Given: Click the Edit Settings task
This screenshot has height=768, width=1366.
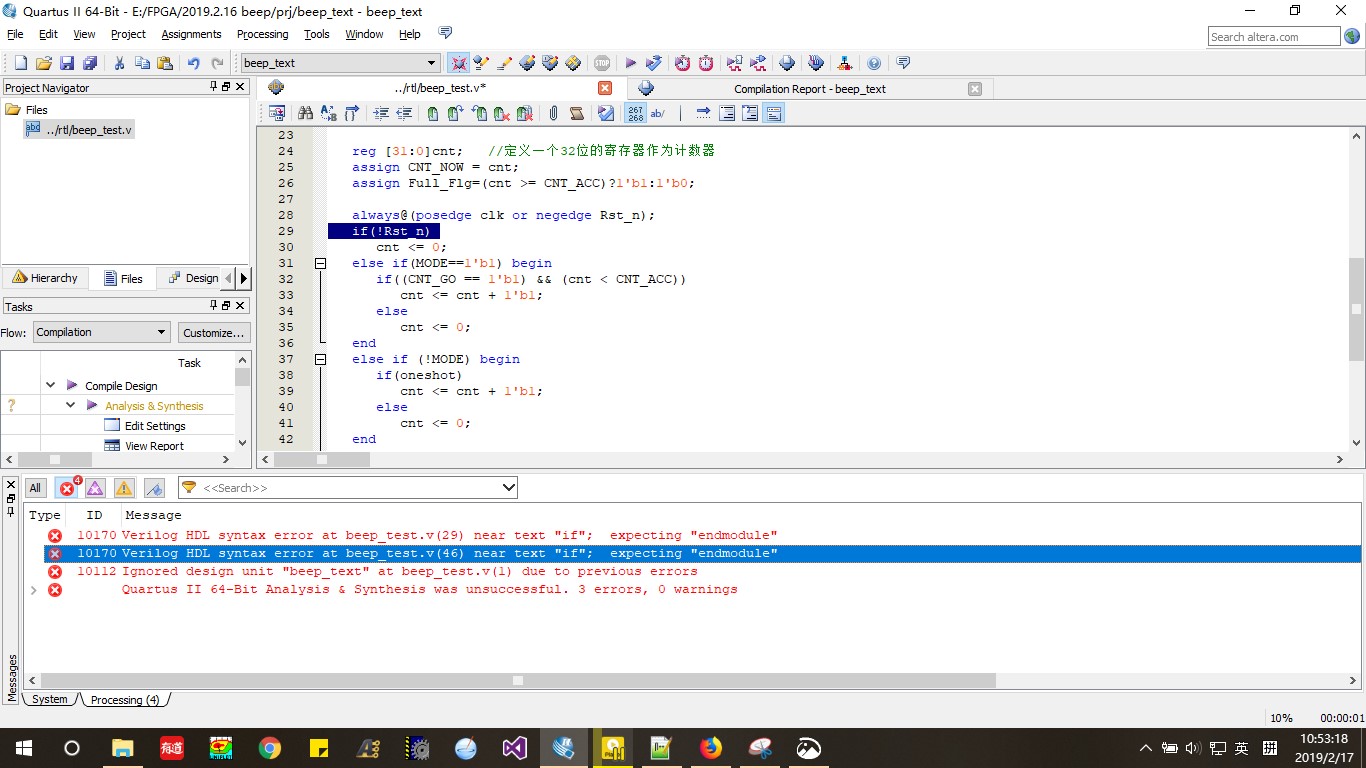Looking at the screenshot, I should pos(155,426).
